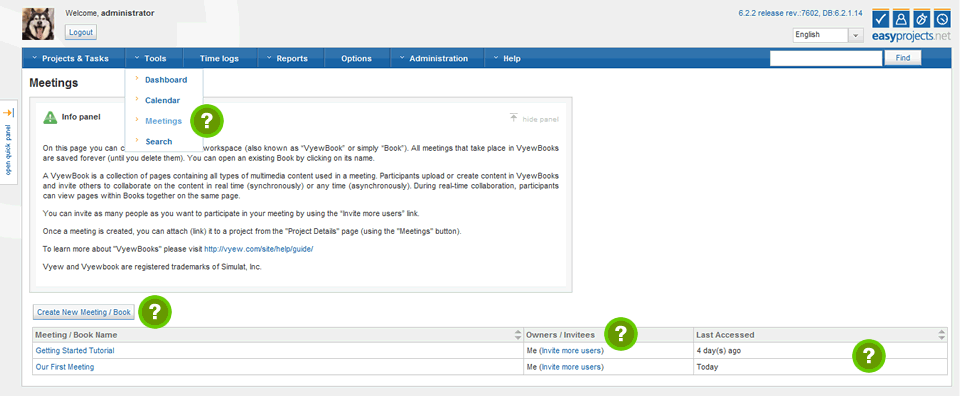Image resolution: width=960 pixels, height=396 pixels.
Task: Click the "Info panel" title text
Action: click(81, 116)
